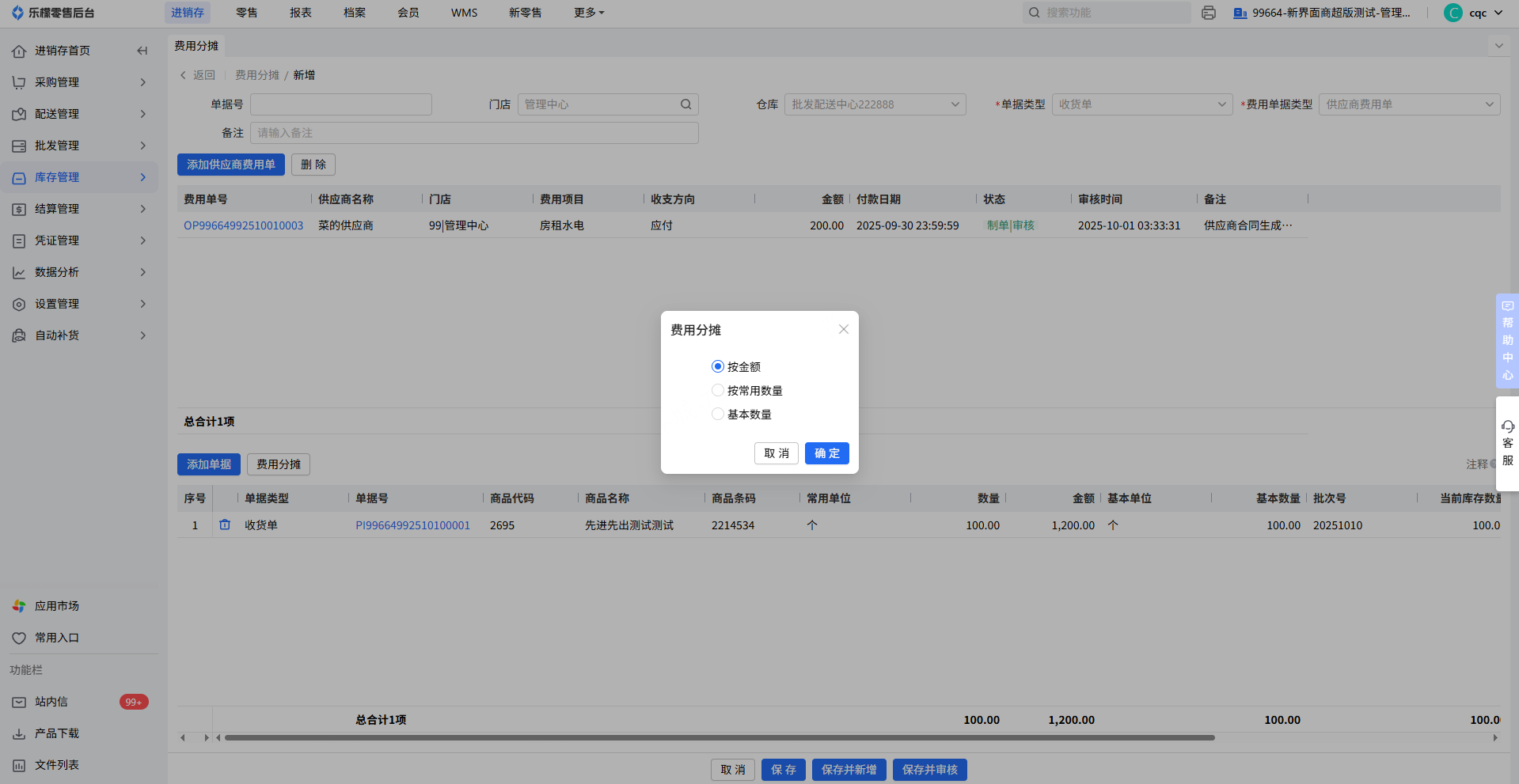
Task: Select the 费用分摊 page tab
Action: coord(196,46)
